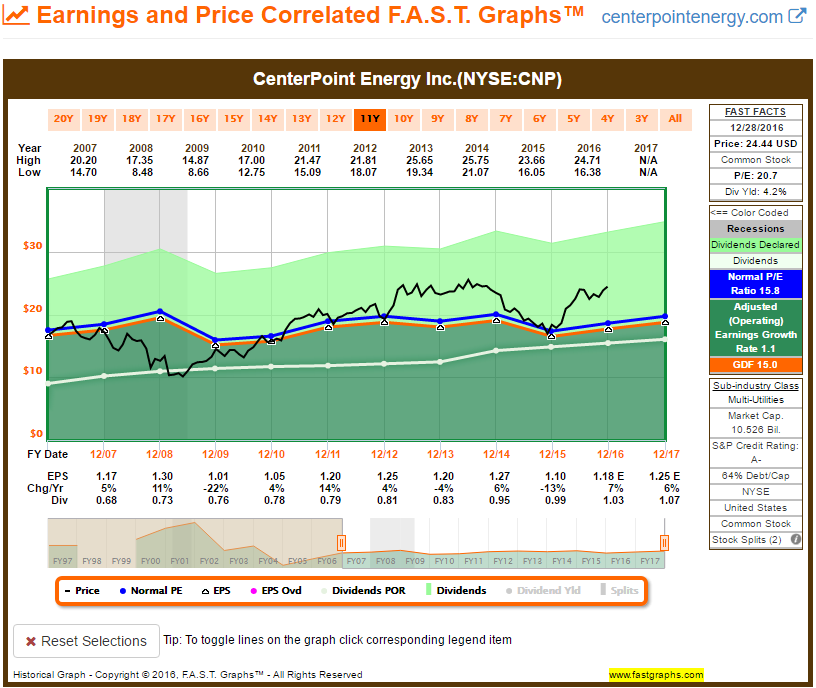Click the 2008 low price 8.48
The height and width of the screenshot is (688, 816).
142,172
